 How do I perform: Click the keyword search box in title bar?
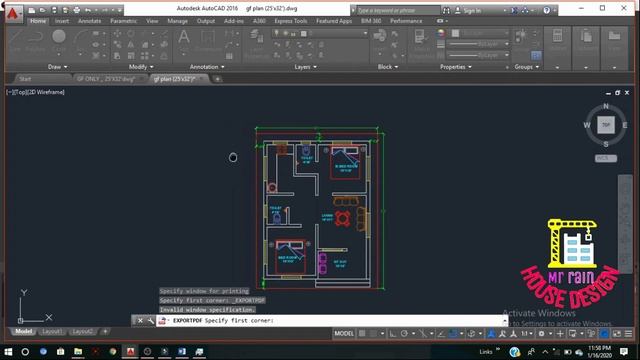pos(398,11)
